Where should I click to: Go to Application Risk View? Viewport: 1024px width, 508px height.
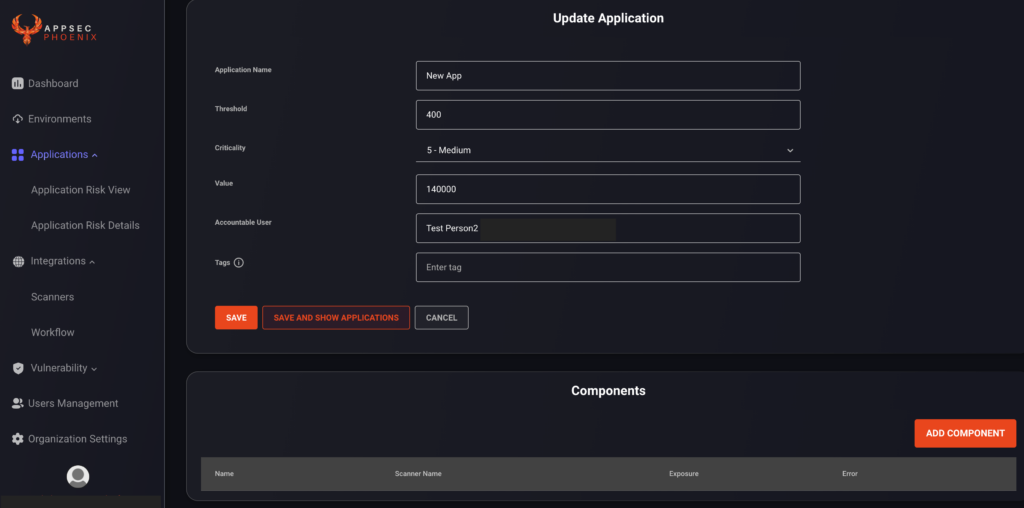[x=81, y=190]
